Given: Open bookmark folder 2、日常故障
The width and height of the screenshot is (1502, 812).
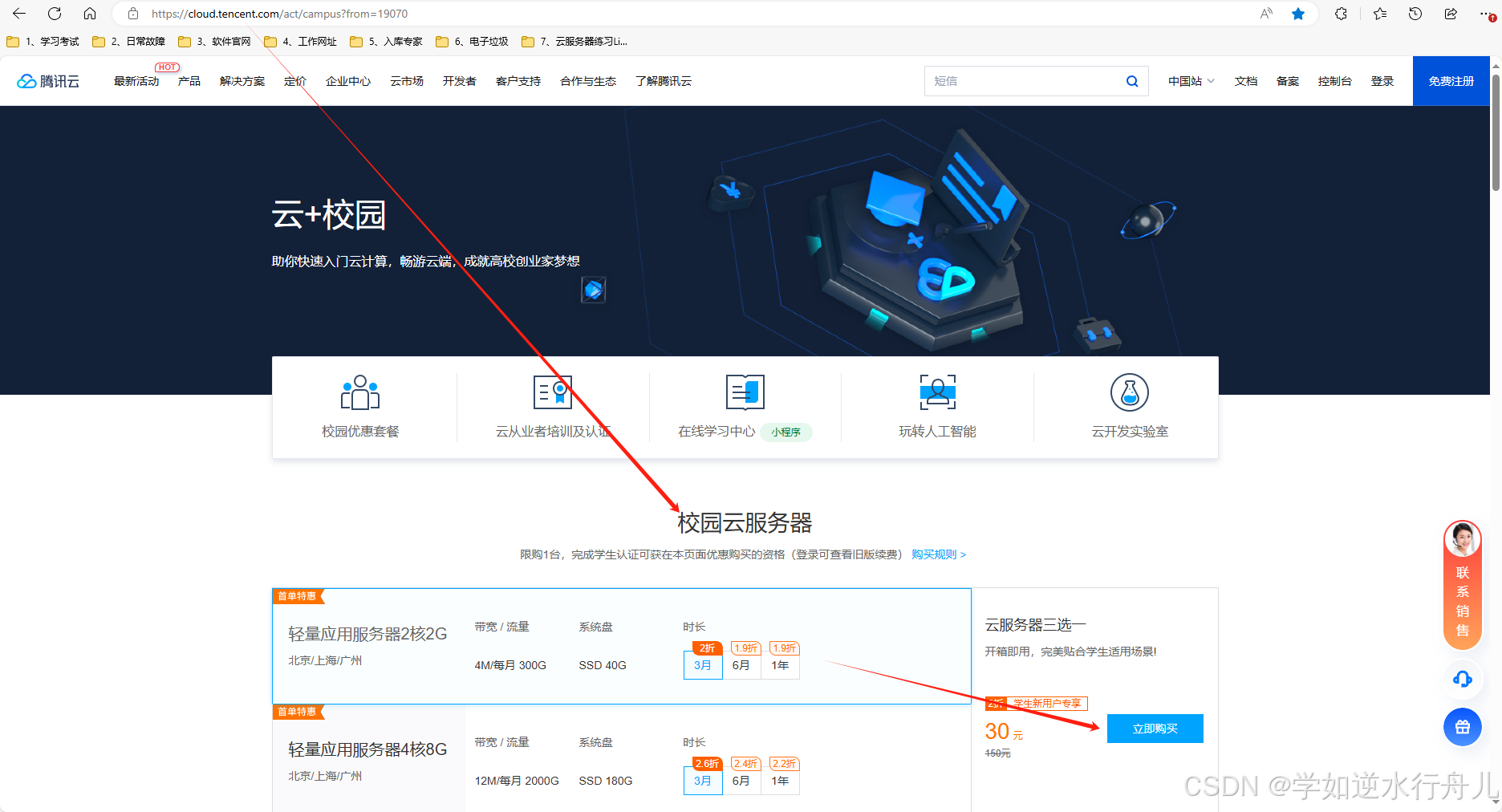Looking at the screenshot, I should point(129,42).
